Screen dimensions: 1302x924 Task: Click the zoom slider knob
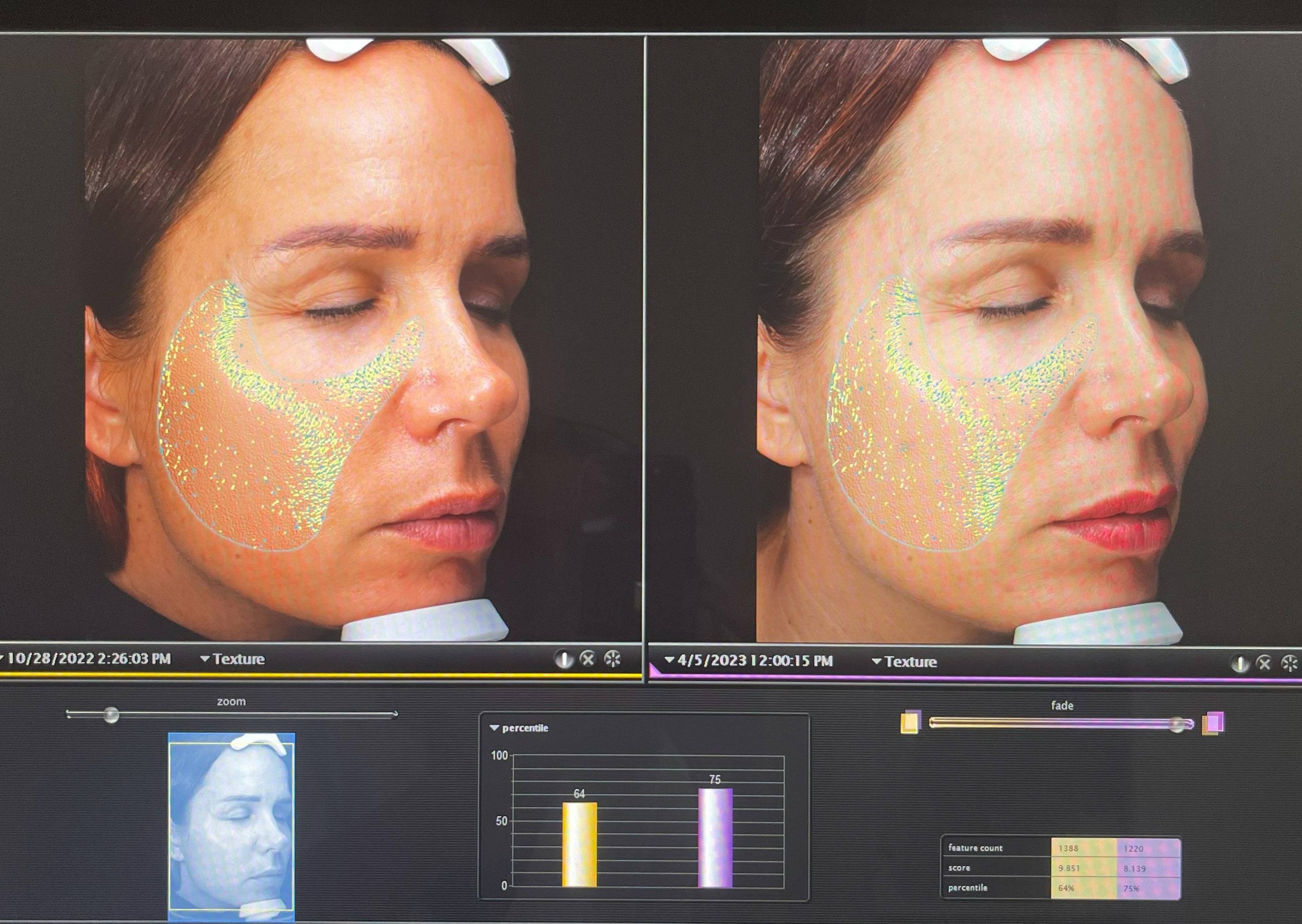pos(111,715)
